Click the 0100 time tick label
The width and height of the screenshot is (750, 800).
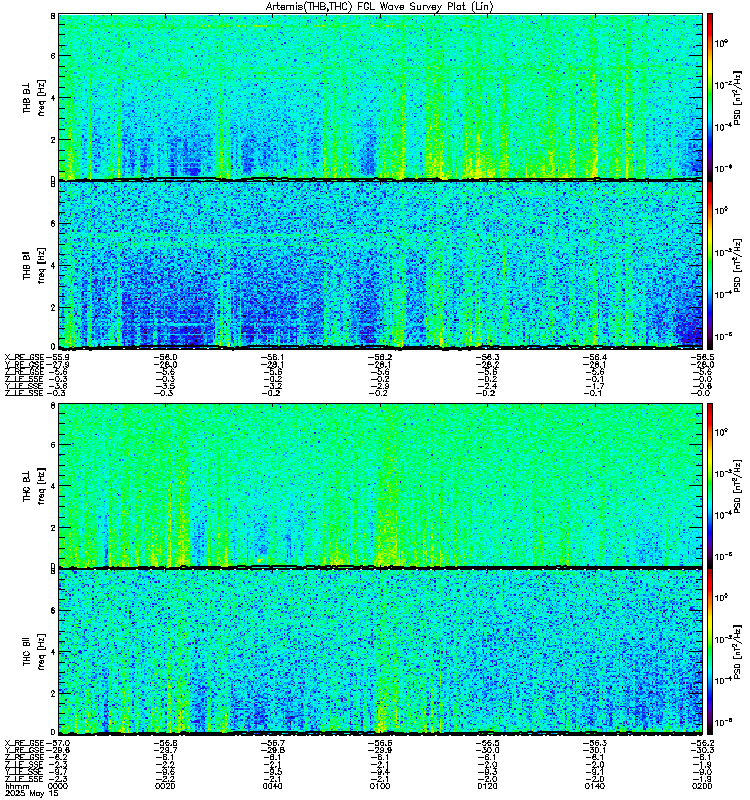coord(380,786)
